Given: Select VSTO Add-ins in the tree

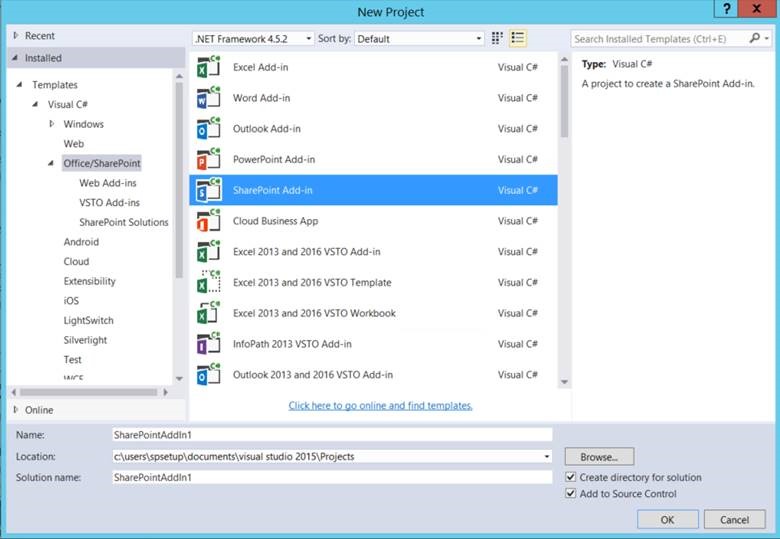Looking at the screenshot, I should click(109, 202).
